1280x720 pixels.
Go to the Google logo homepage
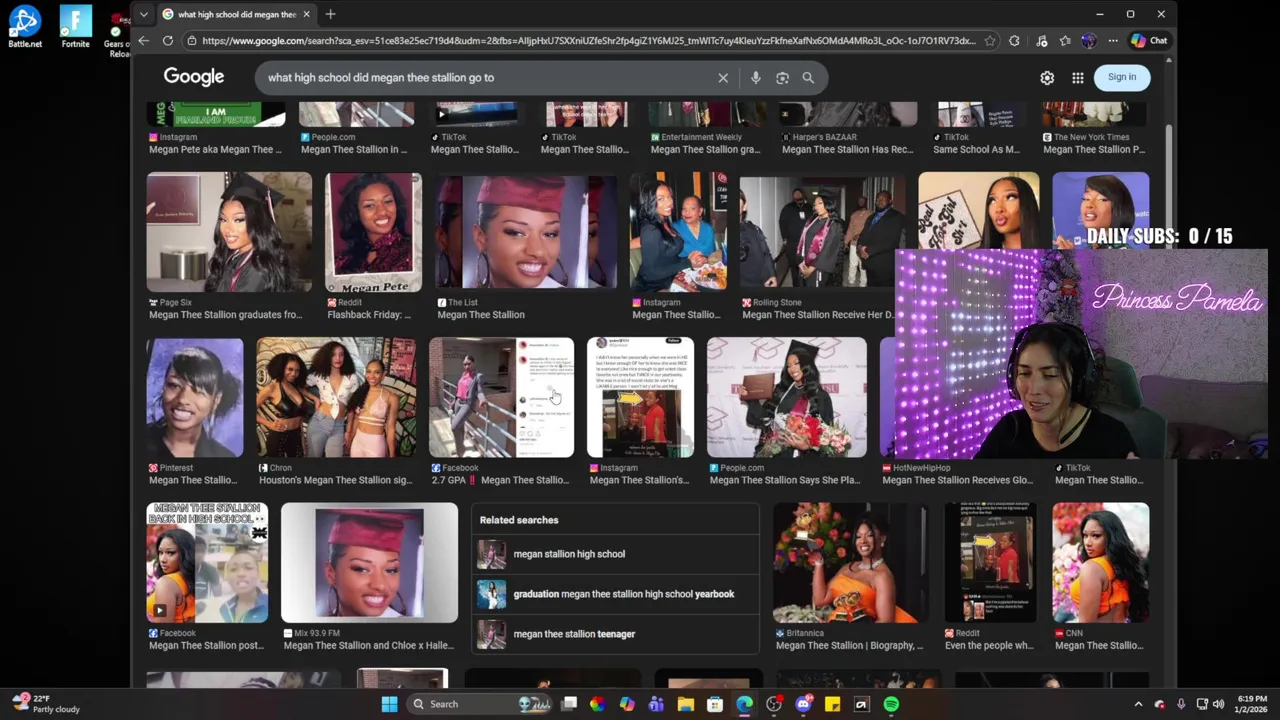tap(194, 77)
